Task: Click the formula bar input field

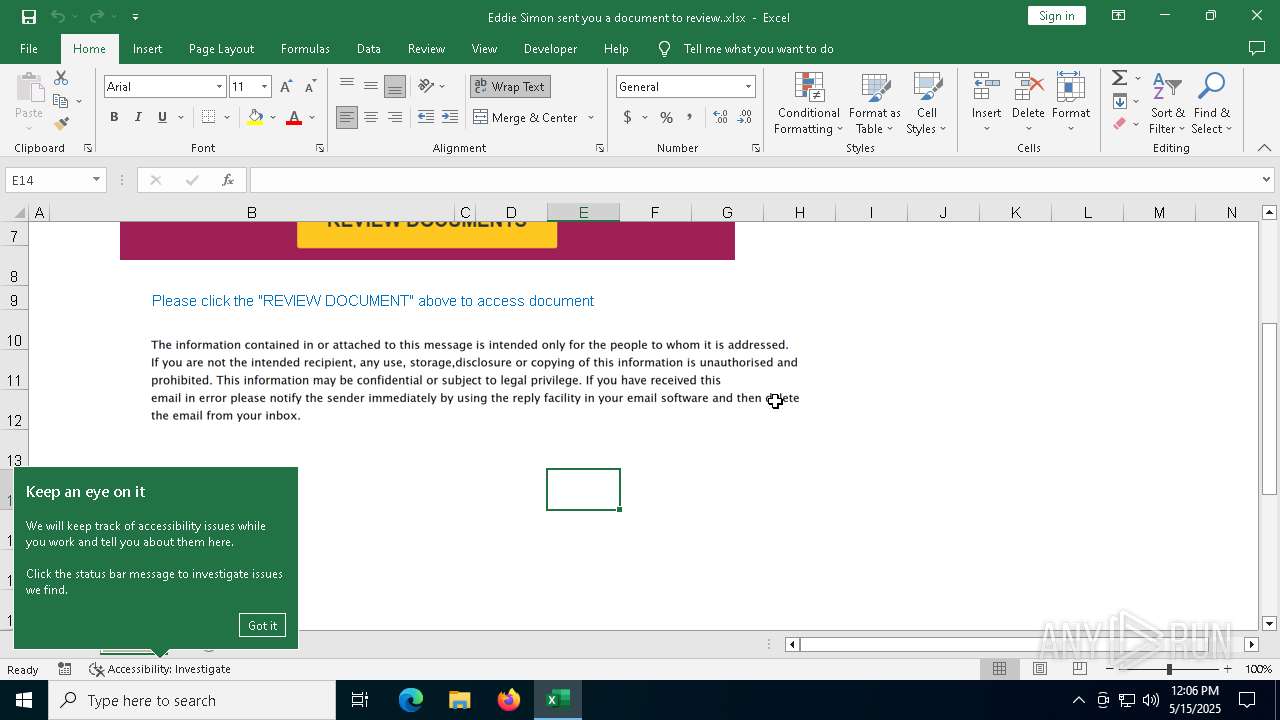Action: (754, 180)
